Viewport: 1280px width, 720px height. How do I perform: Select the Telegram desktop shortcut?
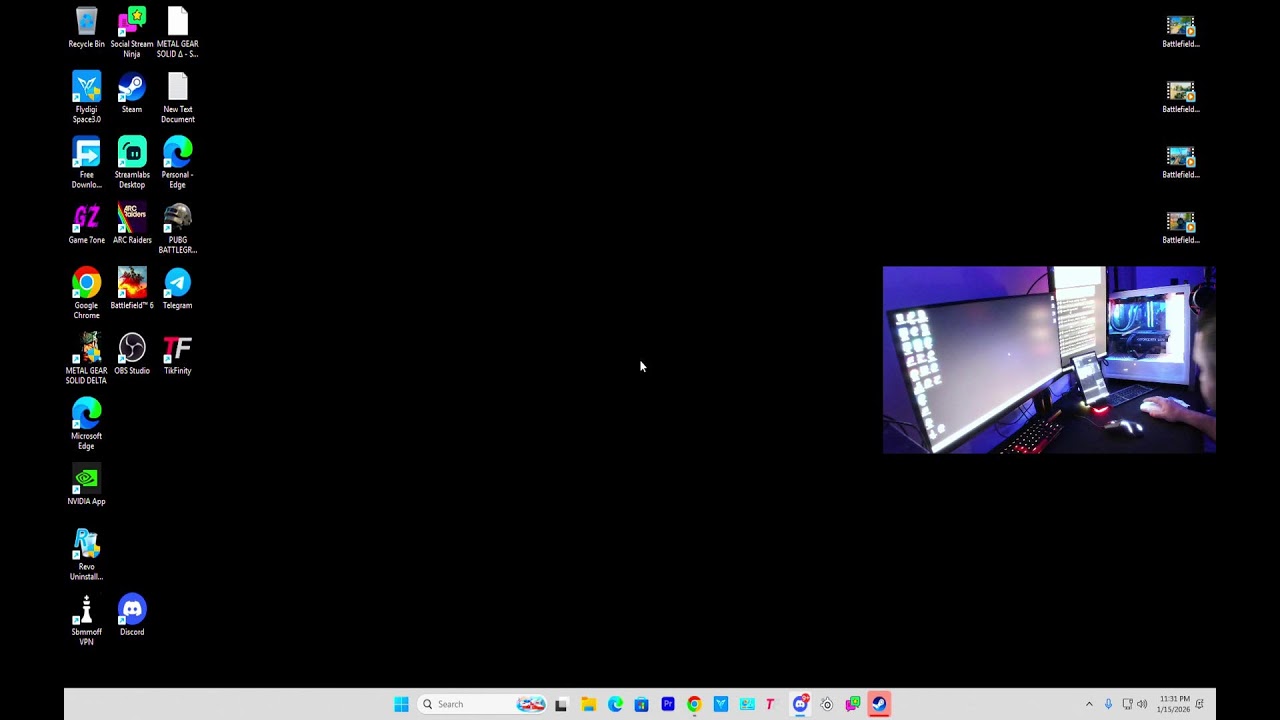tap(177, 289)
